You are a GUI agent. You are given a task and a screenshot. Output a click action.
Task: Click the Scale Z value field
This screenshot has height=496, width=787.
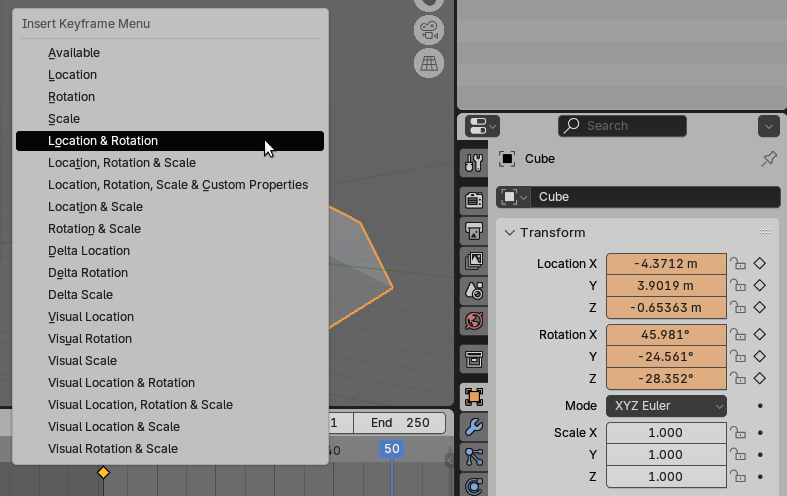point(666,477)
